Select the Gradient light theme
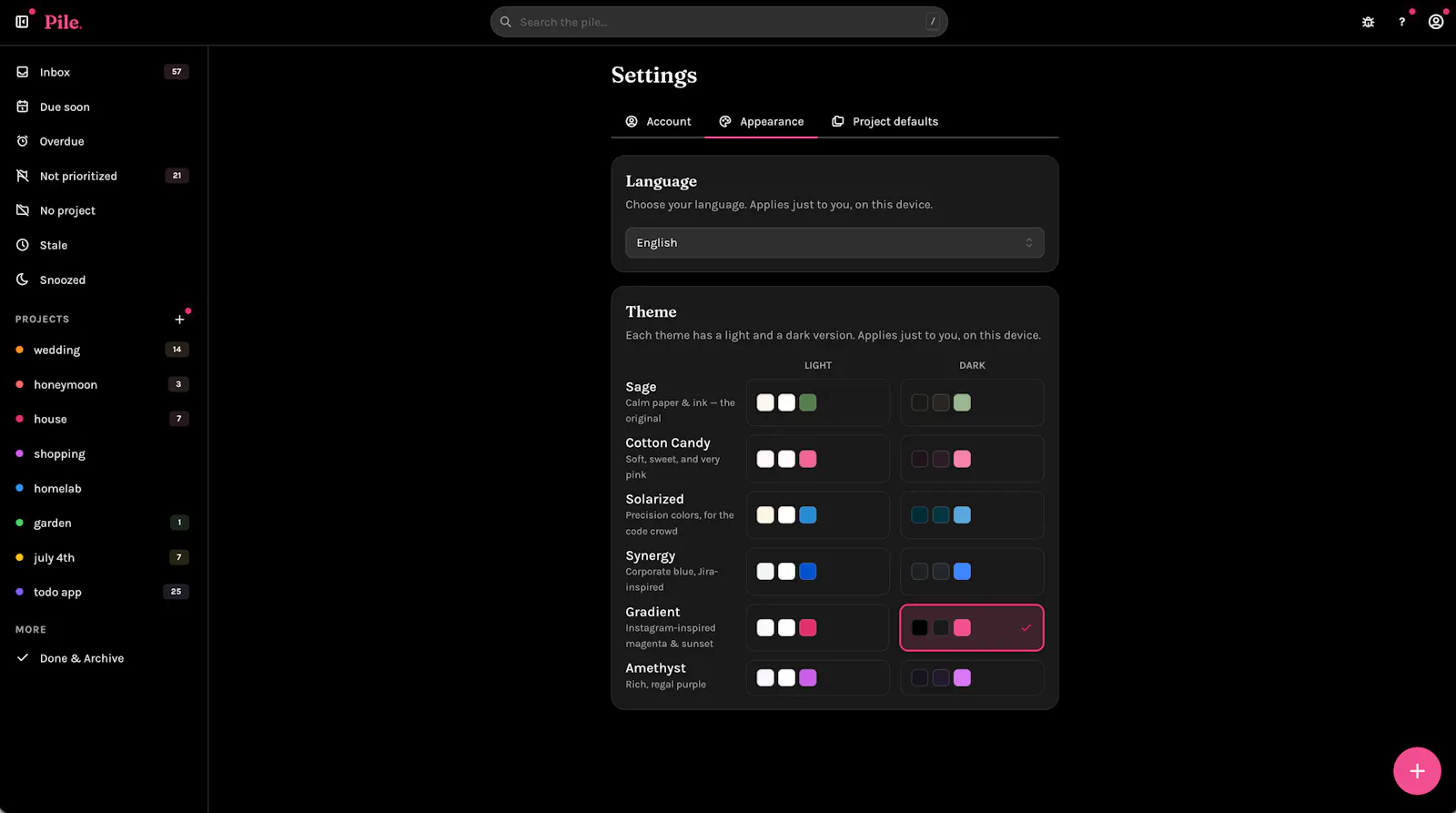 [x=818, y=628]
